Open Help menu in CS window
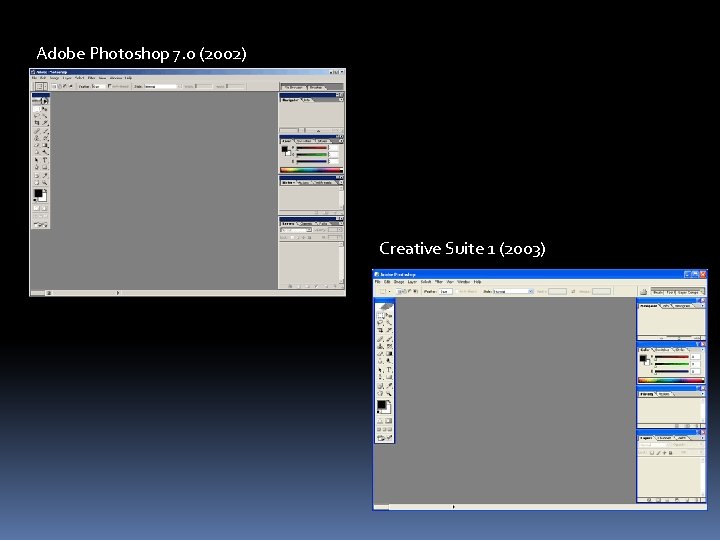The image size is (720, 540). tap(478, 281)
